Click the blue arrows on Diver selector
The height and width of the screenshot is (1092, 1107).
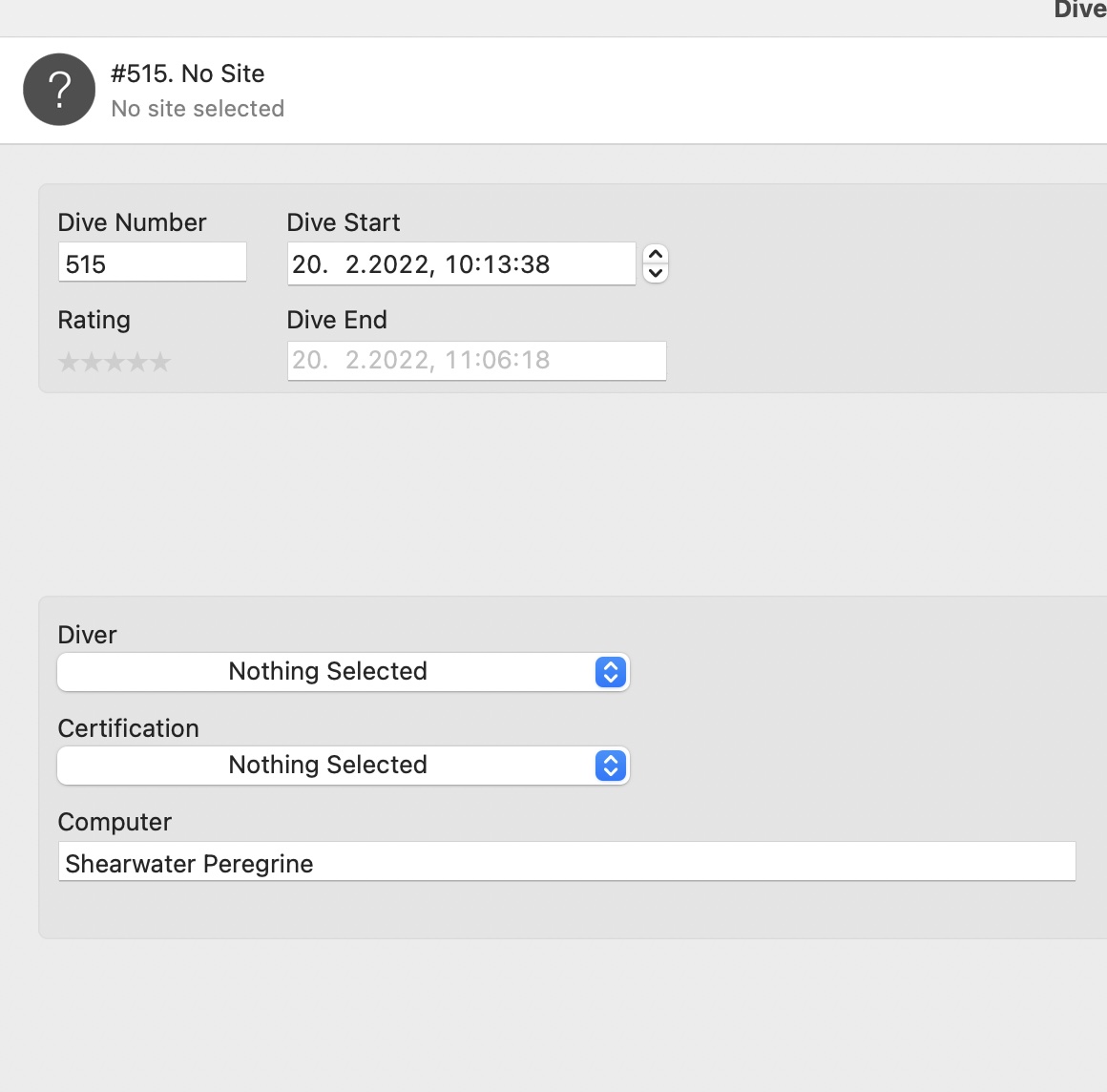tap(611, 672)
